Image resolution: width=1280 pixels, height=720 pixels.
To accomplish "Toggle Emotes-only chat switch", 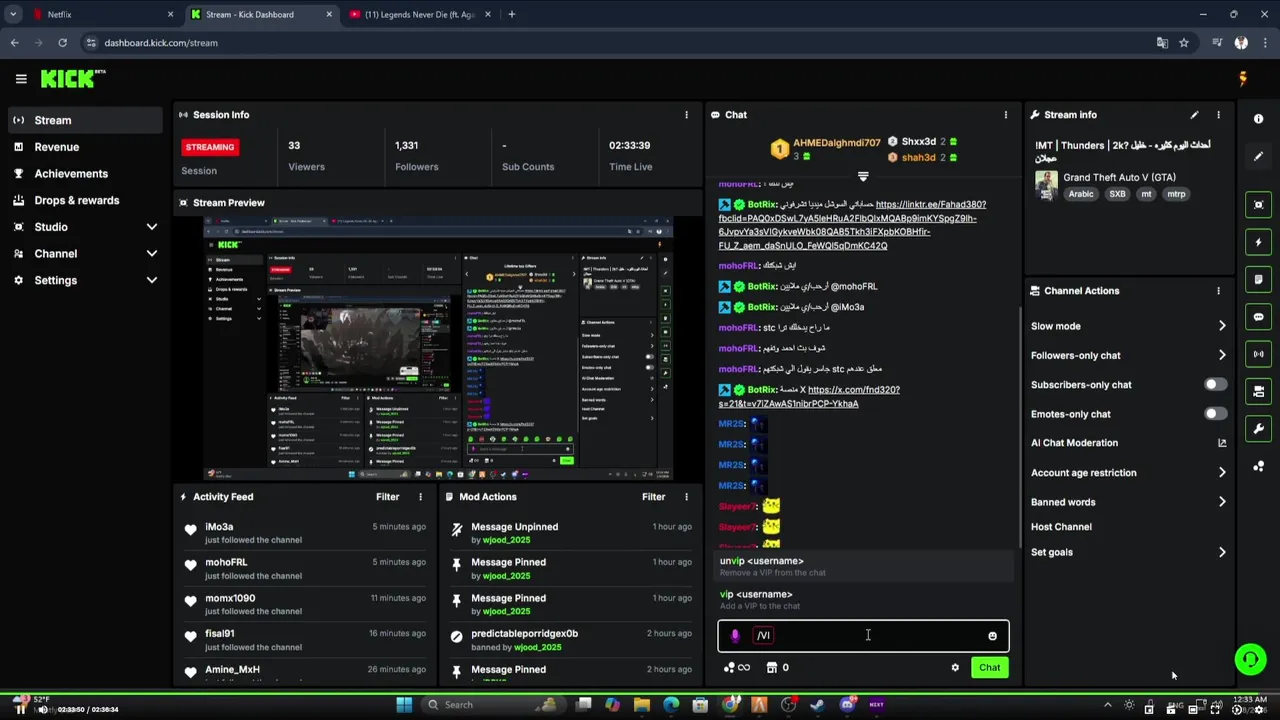I will click(1215, 414).
